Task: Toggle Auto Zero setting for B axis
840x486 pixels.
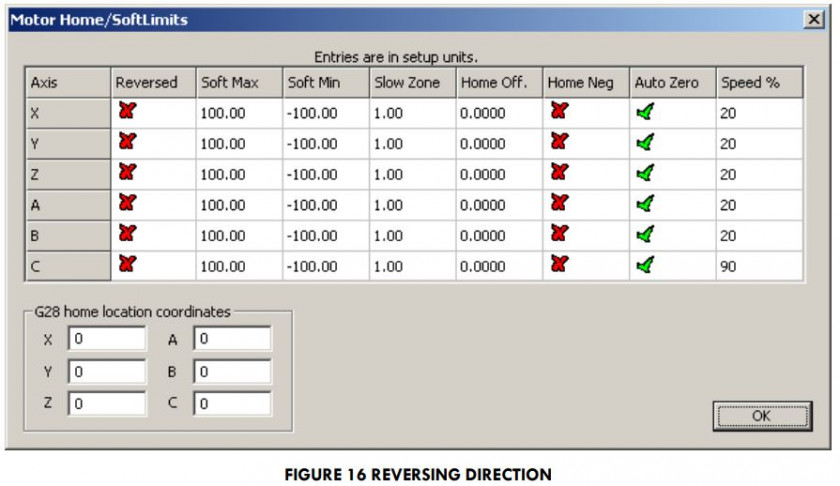Action: click(645, 234)
